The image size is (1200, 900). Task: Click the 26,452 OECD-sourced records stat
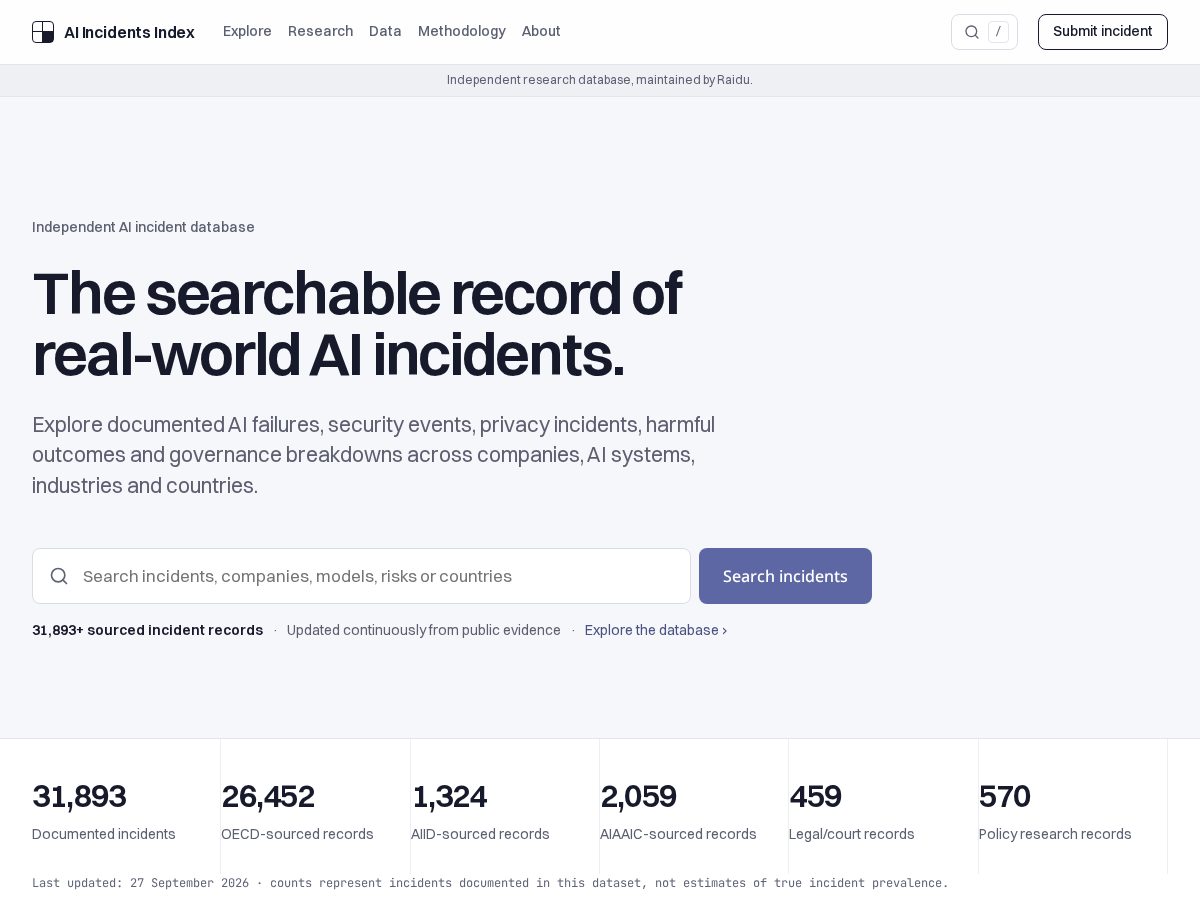(x=297, y=811)
